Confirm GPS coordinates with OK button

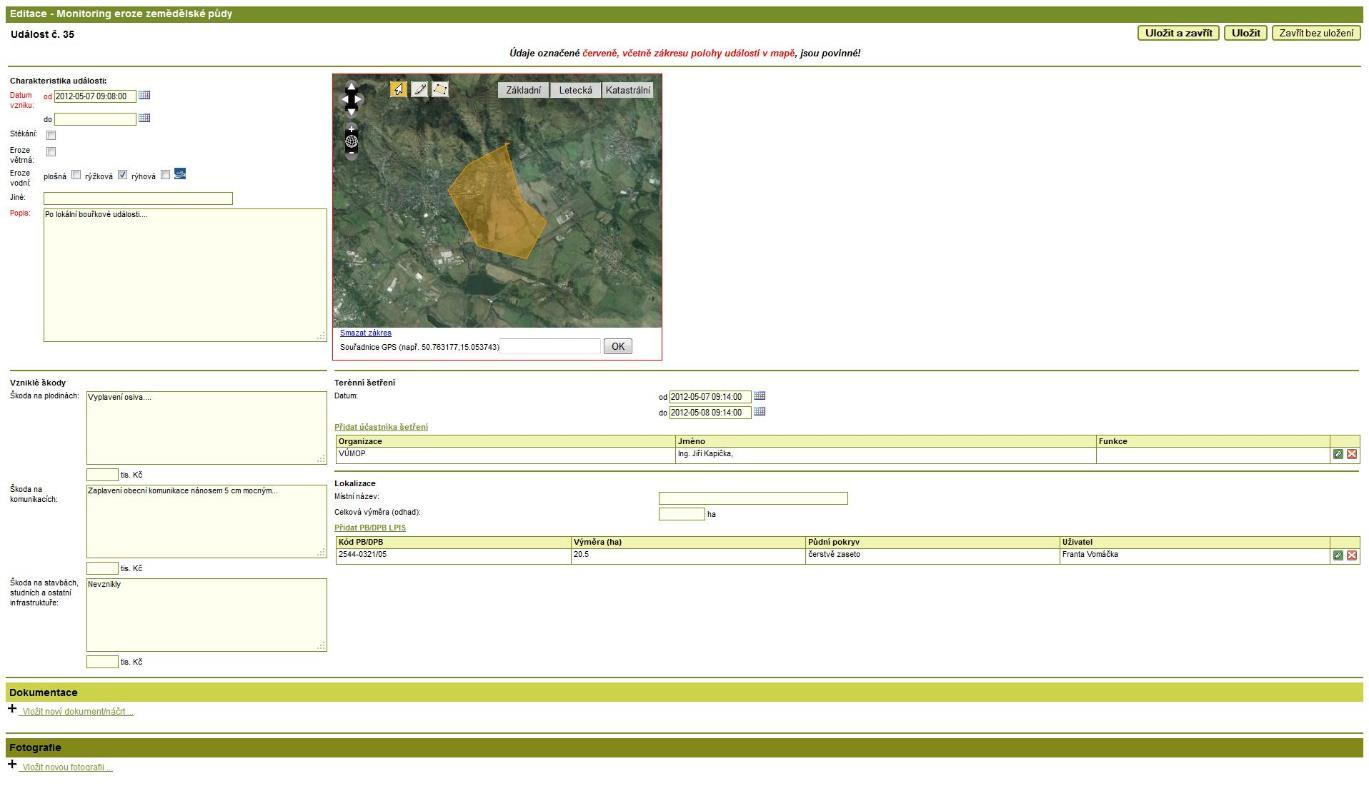(x=618, y=346)
